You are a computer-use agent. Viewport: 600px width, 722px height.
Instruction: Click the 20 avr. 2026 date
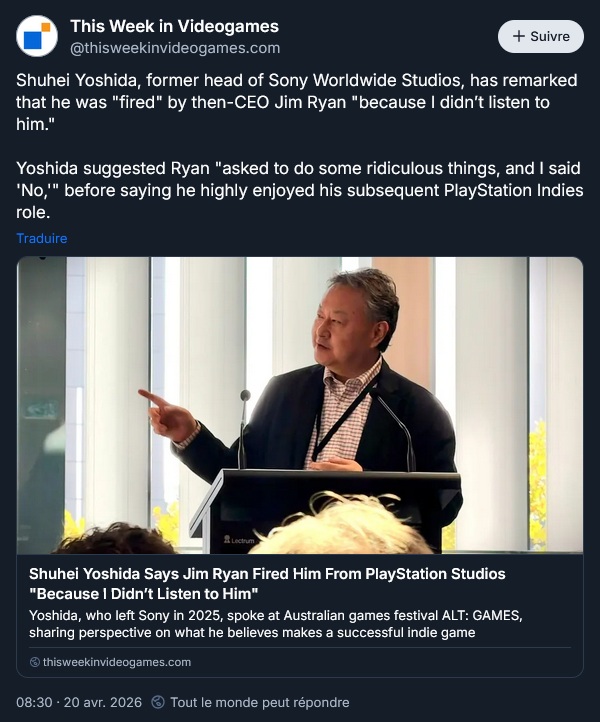[102, 702]
